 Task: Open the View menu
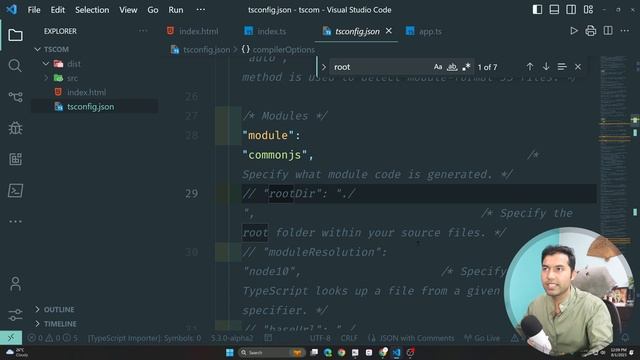(x=128, y=10)
